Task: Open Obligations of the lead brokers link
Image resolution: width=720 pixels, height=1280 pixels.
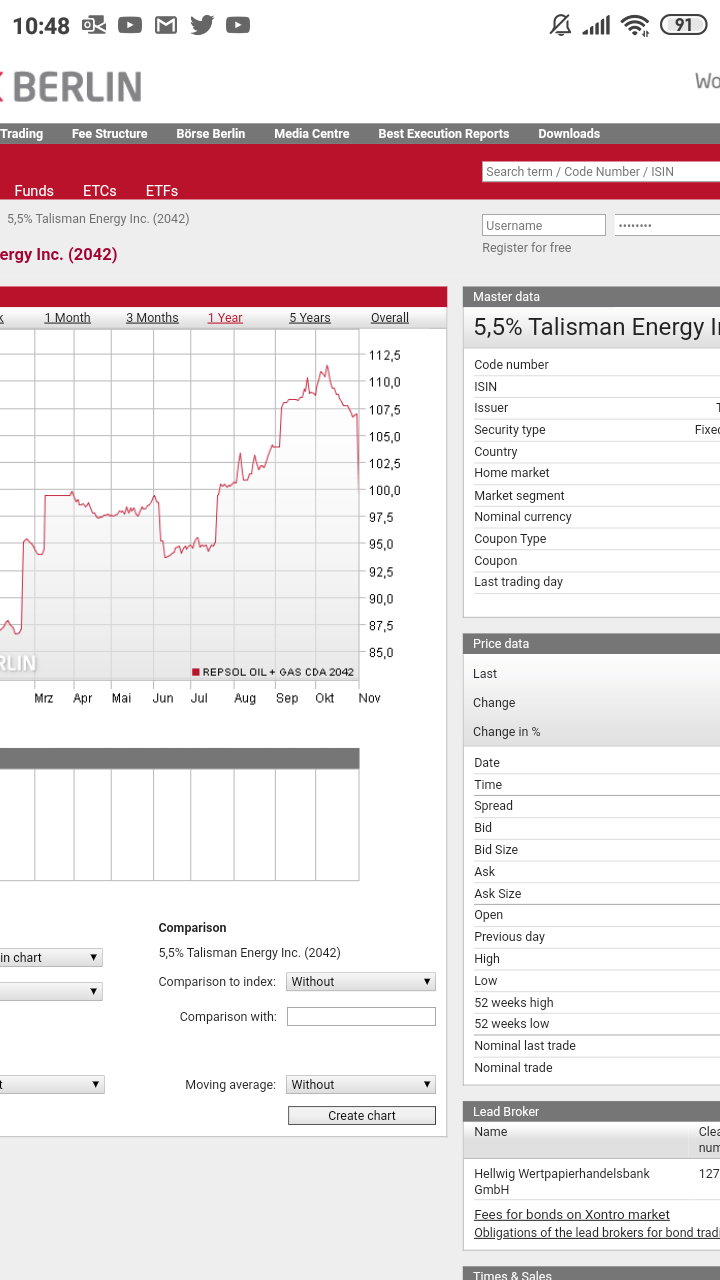Action: [x=597, y=1233]
